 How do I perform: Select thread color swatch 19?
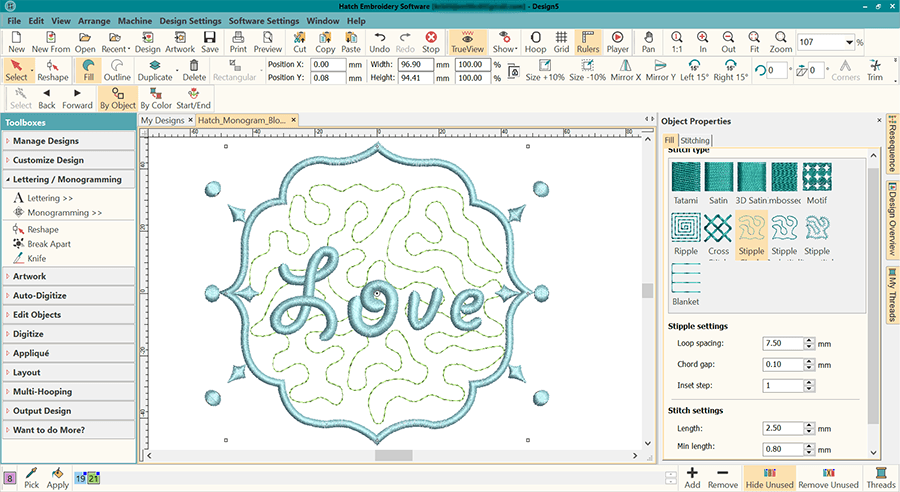80,478
